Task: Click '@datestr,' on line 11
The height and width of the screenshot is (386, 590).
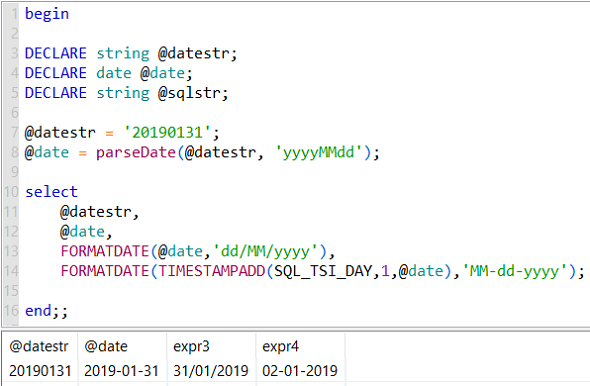Action: (100, 212)
